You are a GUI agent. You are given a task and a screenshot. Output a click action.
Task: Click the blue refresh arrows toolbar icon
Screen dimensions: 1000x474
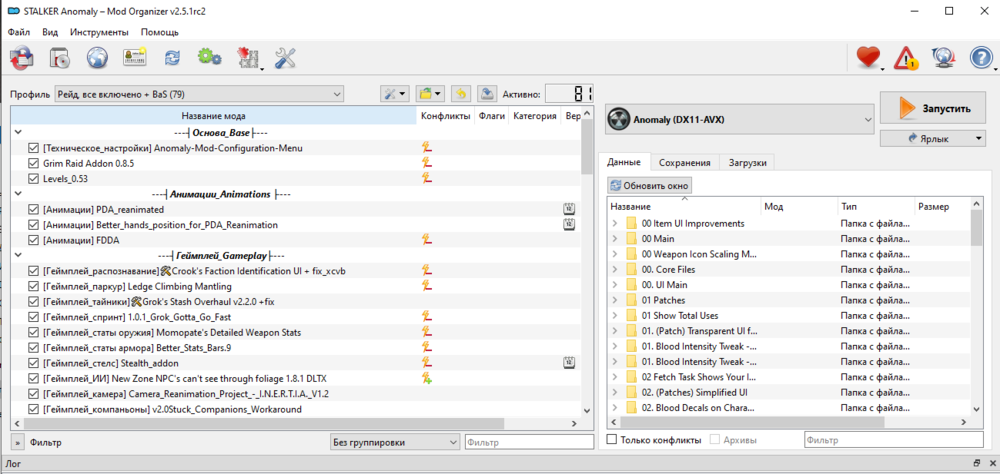[172, 58]
